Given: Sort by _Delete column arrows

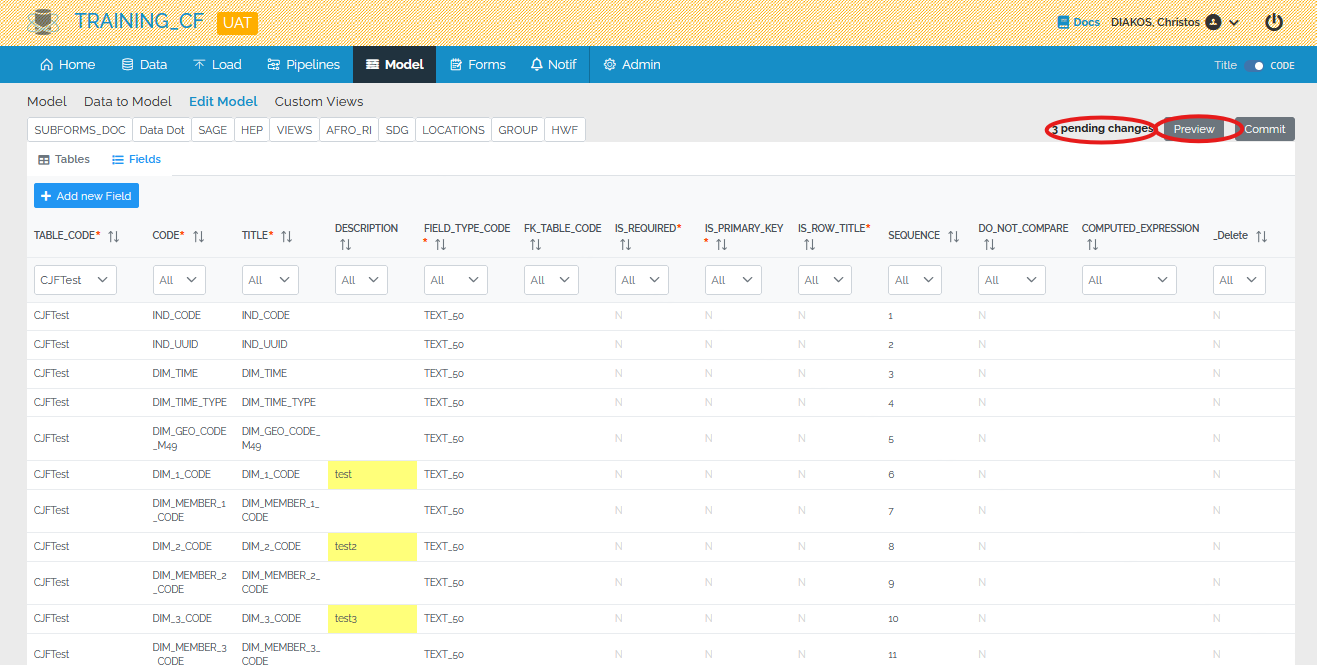Looking at the screenshot, I should (1261, 236).
